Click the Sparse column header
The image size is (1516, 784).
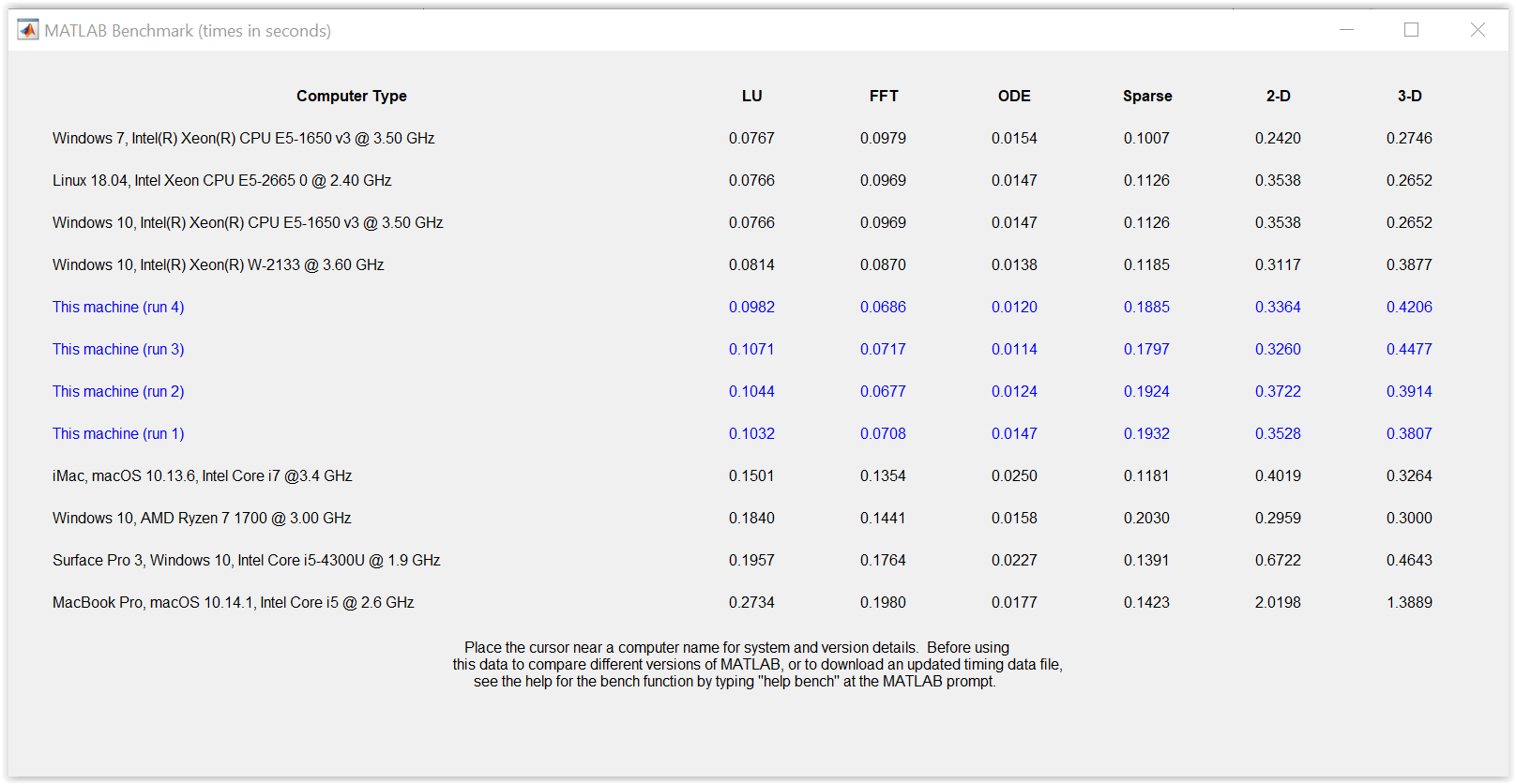1147,96
